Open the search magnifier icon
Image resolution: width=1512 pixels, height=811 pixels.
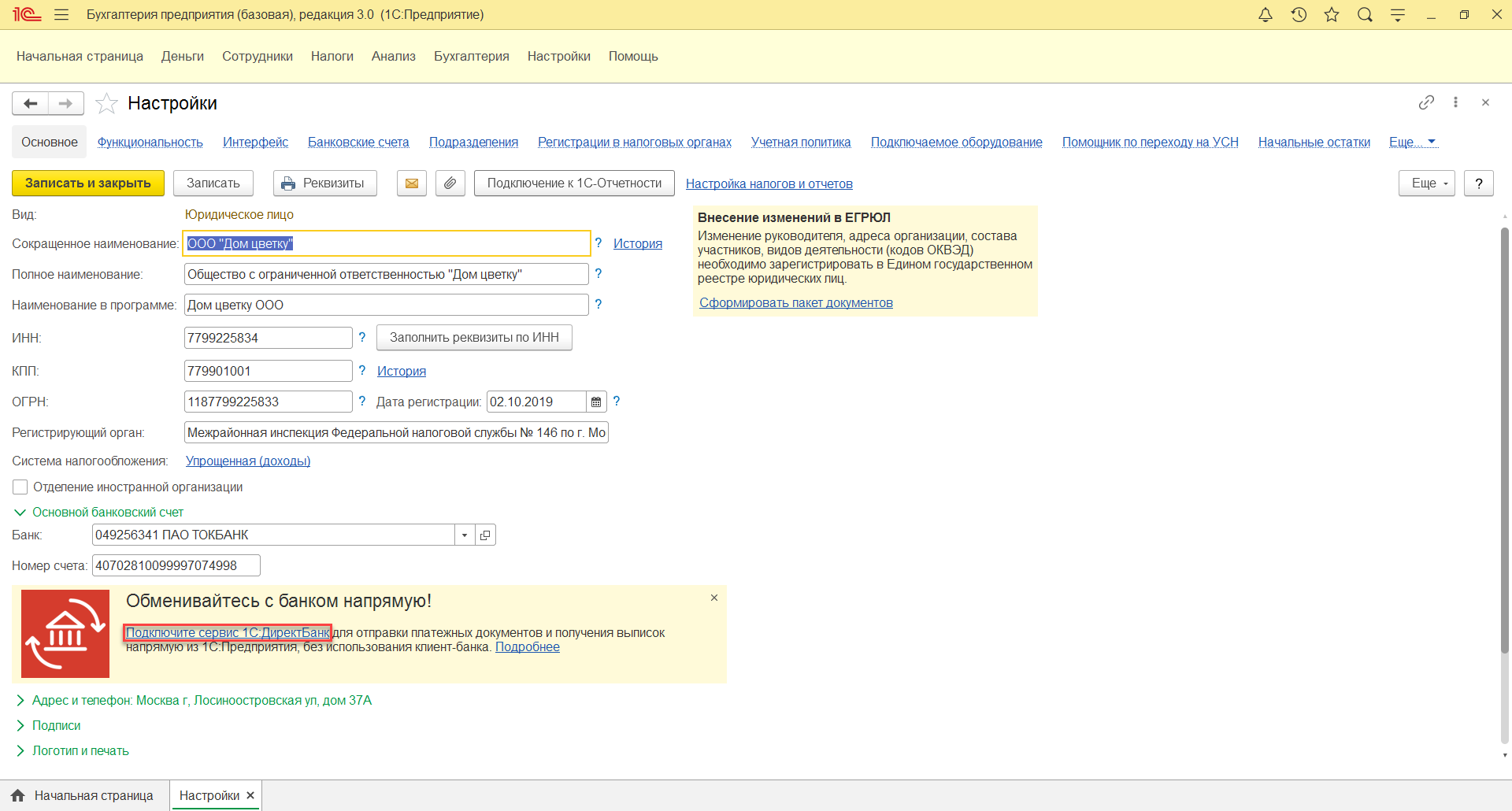[1365, 15]
